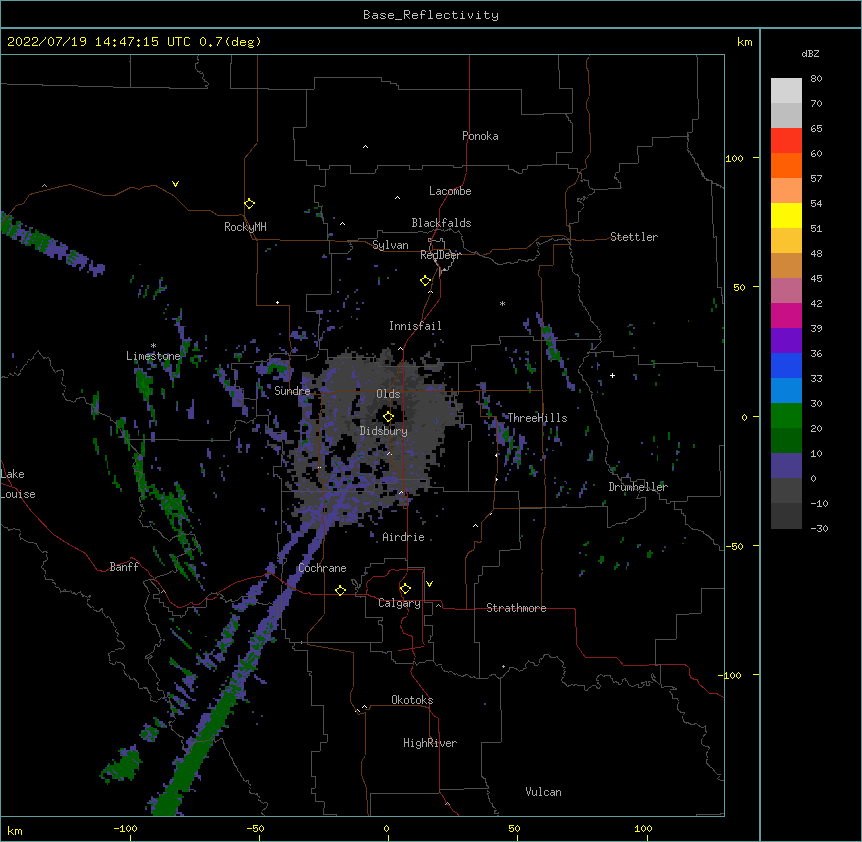Viewport: 862px width, 842px height.
Task: Click the Sylvan label
Action: click(x=390, y=245)
